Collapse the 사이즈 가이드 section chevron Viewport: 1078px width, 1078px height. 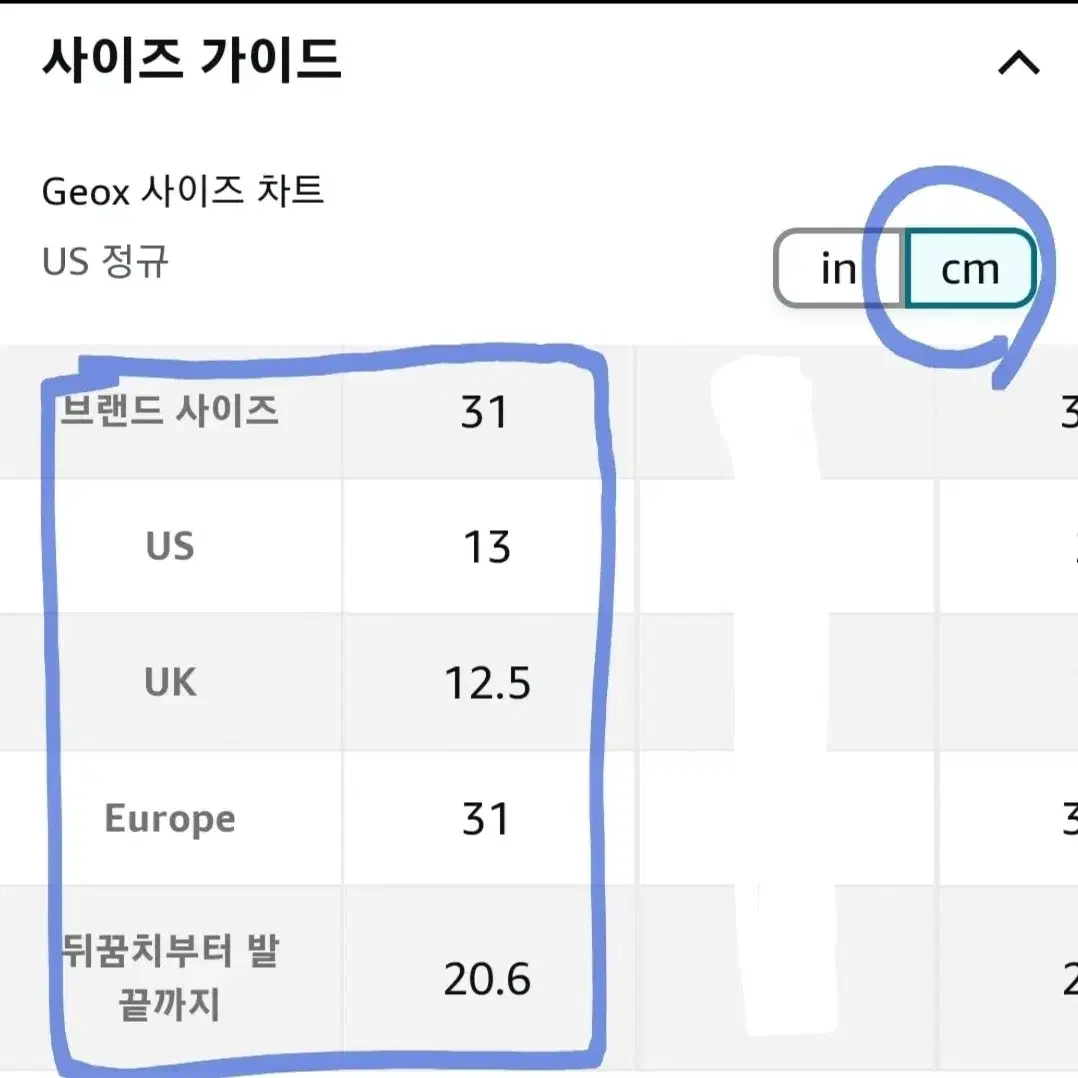point(1018,63)
